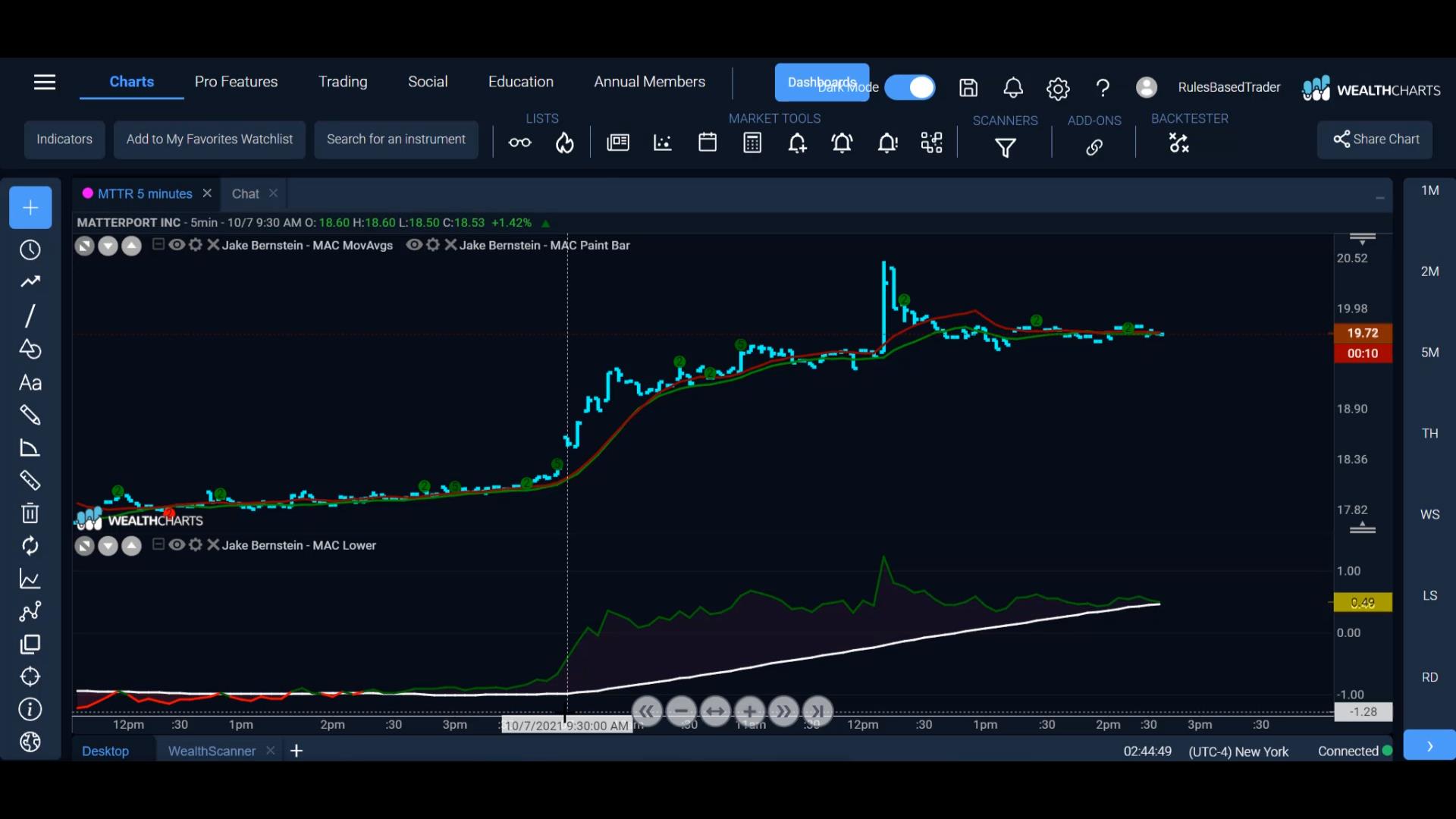Click the Indicators button
The height and width of the screenshot is (819, 1456).
(x=64, y=140)
